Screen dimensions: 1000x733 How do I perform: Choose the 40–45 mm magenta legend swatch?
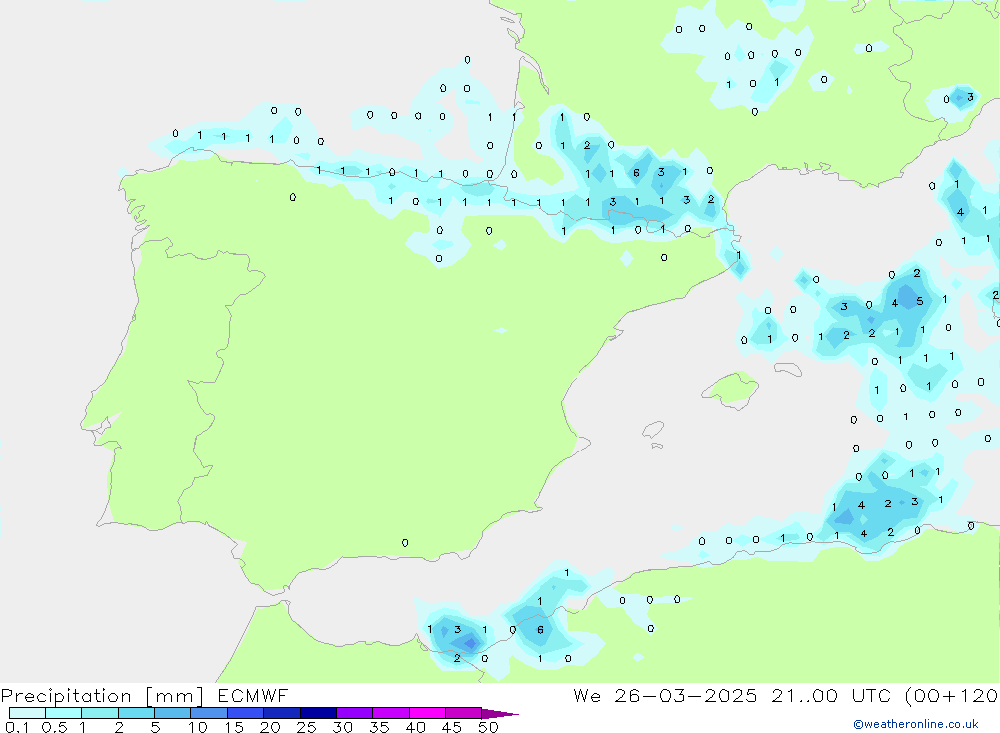427,713
